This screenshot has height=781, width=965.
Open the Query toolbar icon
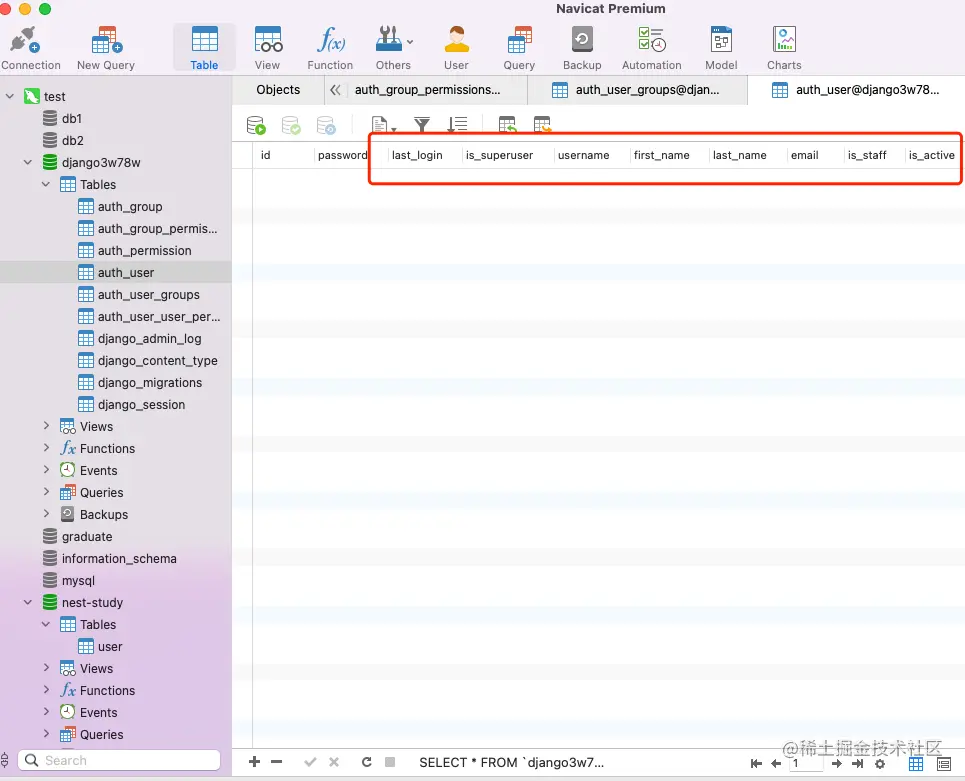[519, 48]
